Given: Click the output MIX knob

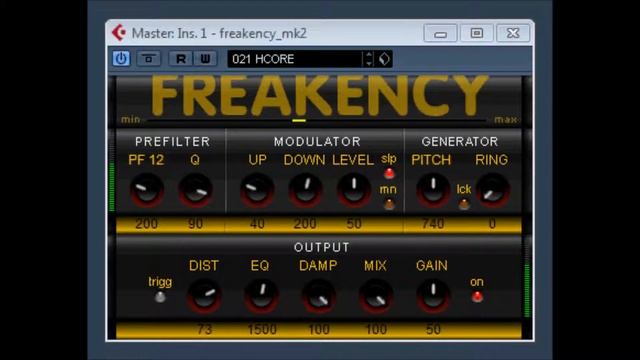Looking at the screenshot, I should [x=376, y=296].
